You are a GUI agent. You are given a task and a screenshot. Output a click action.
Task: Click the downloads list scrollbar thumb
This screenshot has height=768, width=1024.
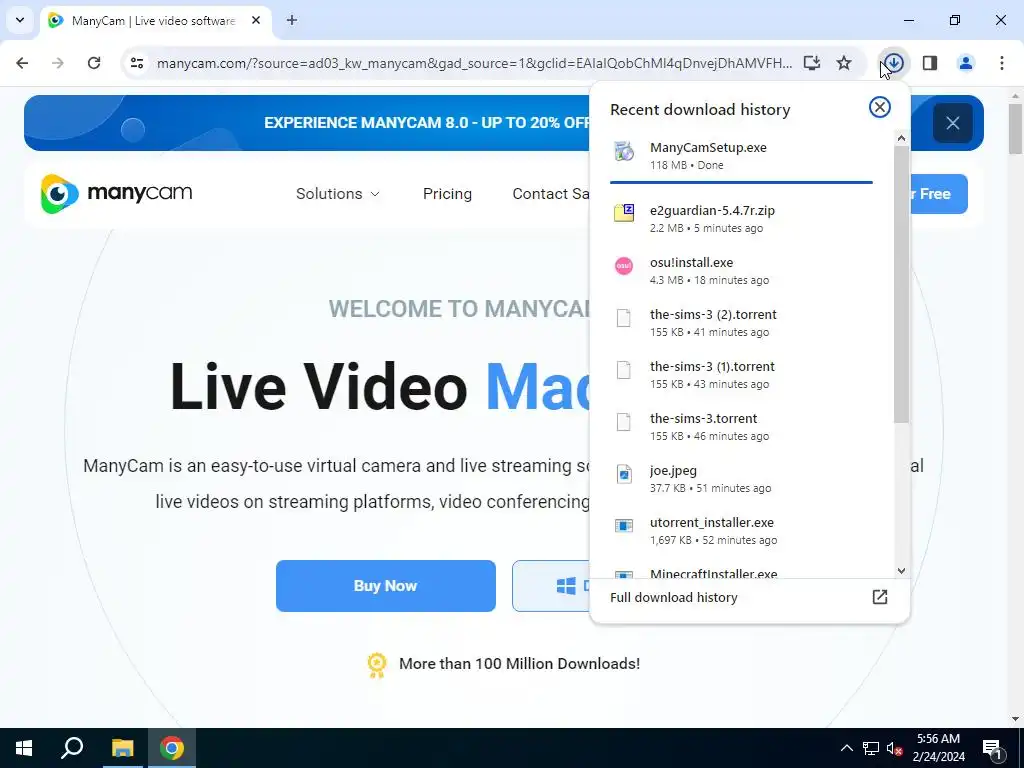901,284
